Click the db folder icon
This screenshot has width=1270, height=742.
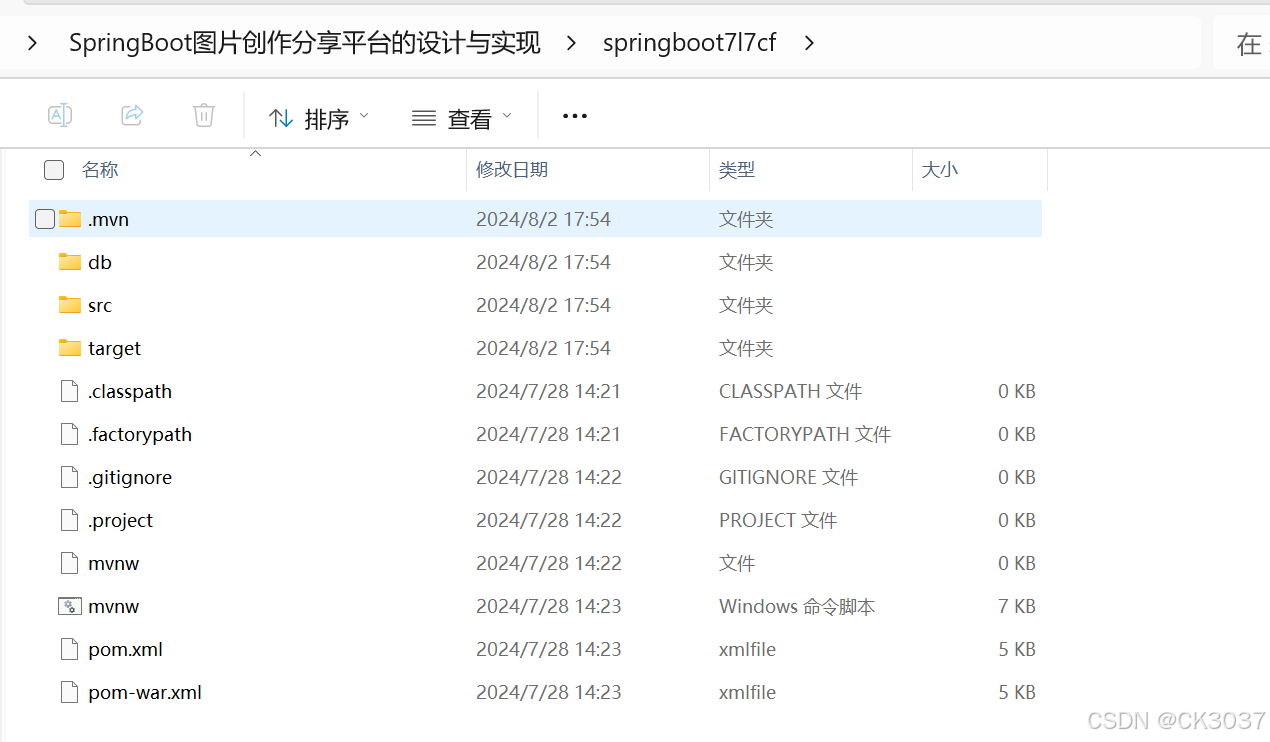pos(70,262)
